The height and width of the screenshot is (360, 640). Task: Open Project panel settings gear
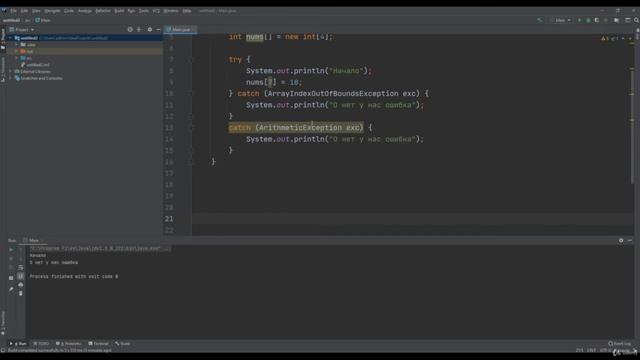pos(150,29)
